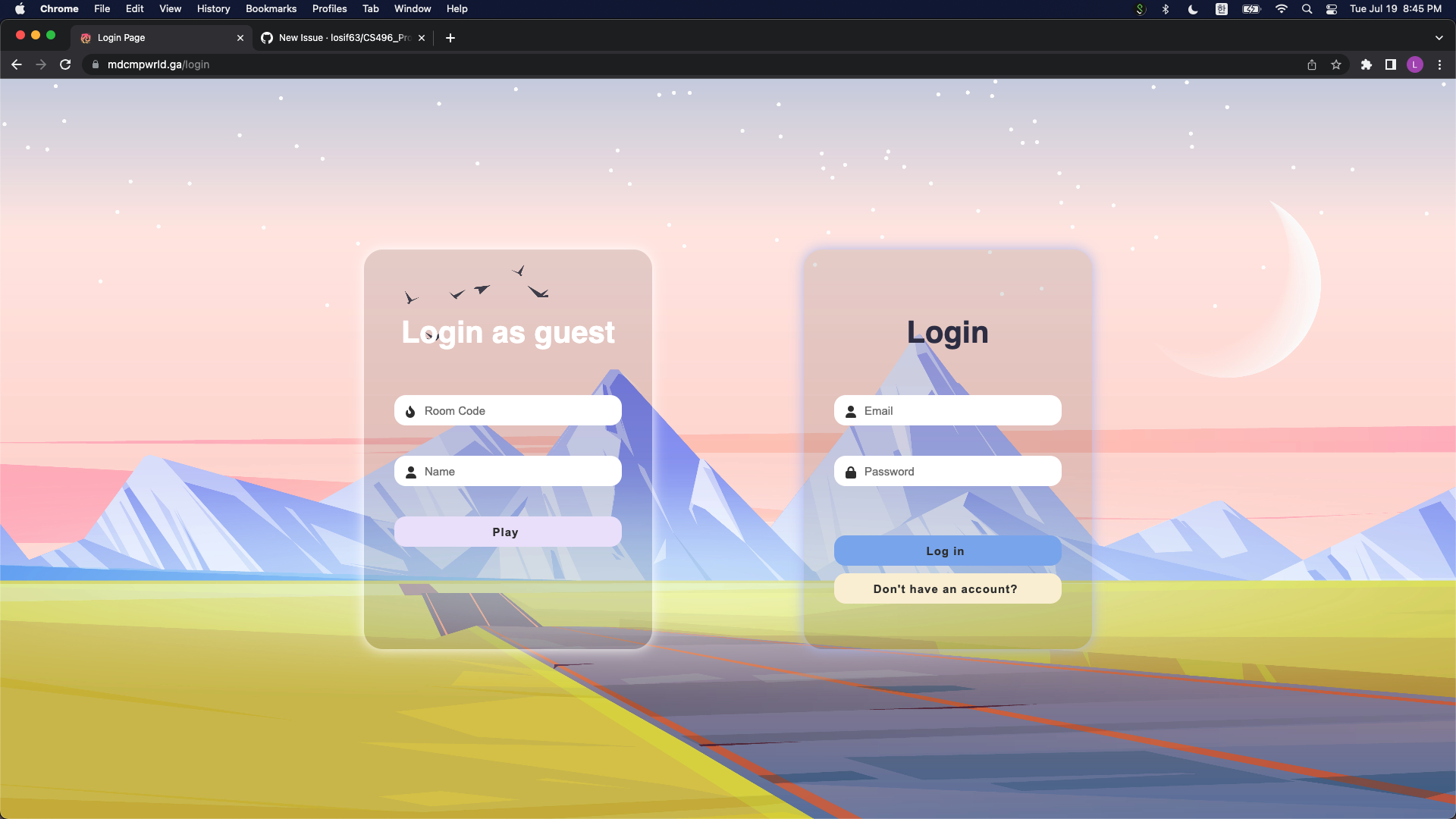1456x819 pixels.
Task: Click the Play button
Action: tap(508, 532)
